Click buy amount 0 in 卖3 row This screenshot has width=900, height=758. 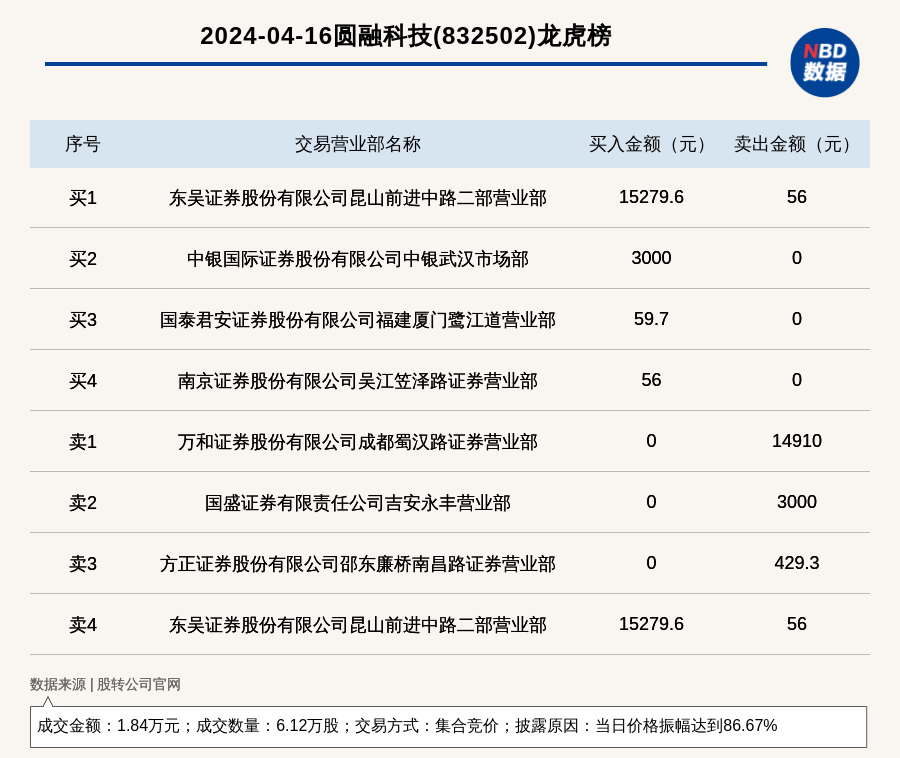(x=651, y=563)
